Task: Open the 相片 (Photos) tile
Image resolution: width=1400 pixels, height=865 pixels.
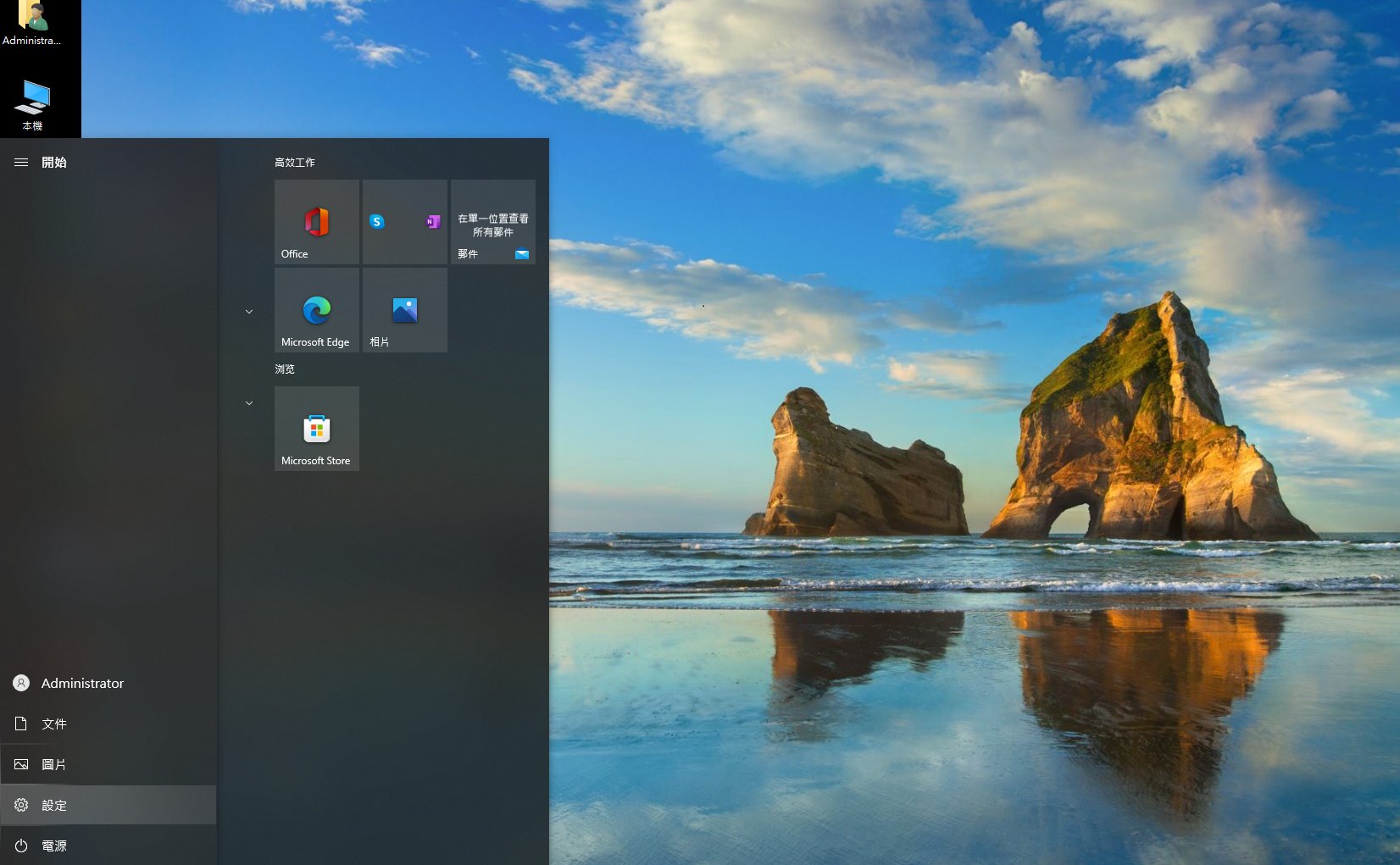Action: [x=404, y=310]
